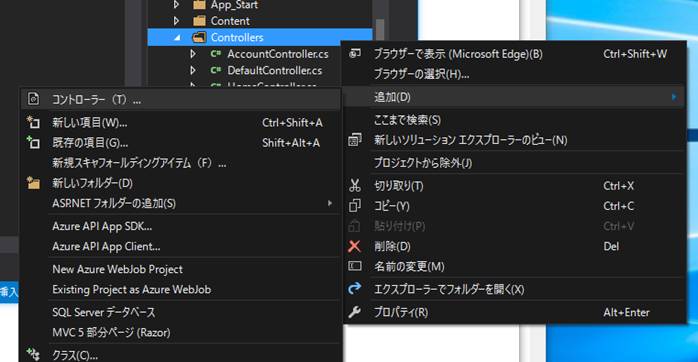Select 新しいソリューション エクスプローラーのビュー(N)
Screen dimensions: 698x362
point(514,140)
